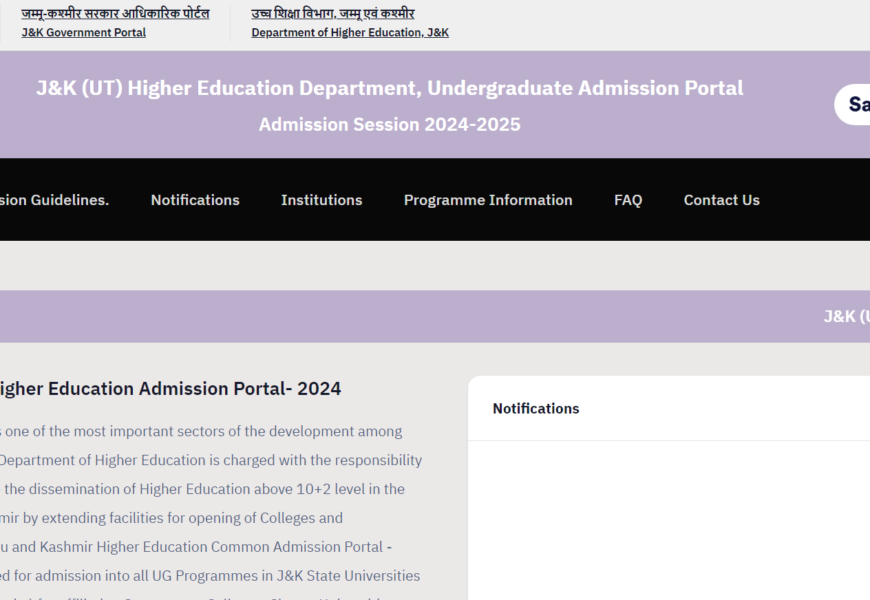Select Programme Information in the navigation bar
The width and height of the screenshot is (870, 600).
click(488, 200)
